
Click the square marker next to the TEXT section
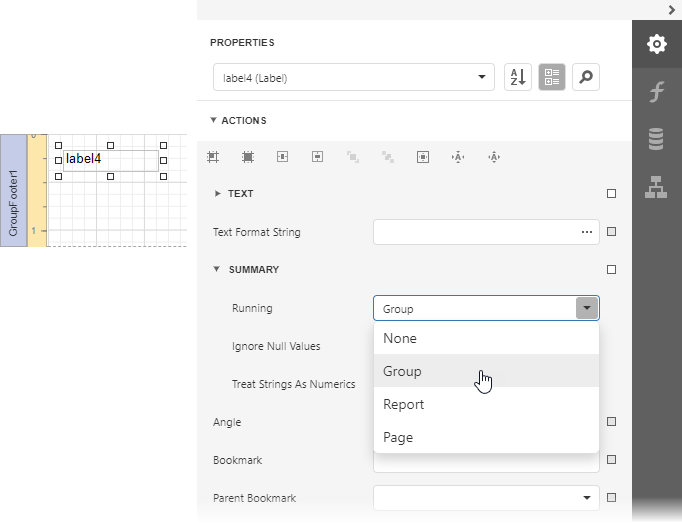click(611, 194)
